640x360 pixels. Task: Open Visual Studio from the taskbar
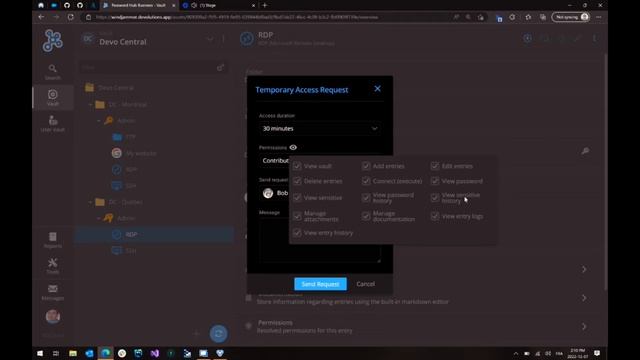click(x=154, y=353)
